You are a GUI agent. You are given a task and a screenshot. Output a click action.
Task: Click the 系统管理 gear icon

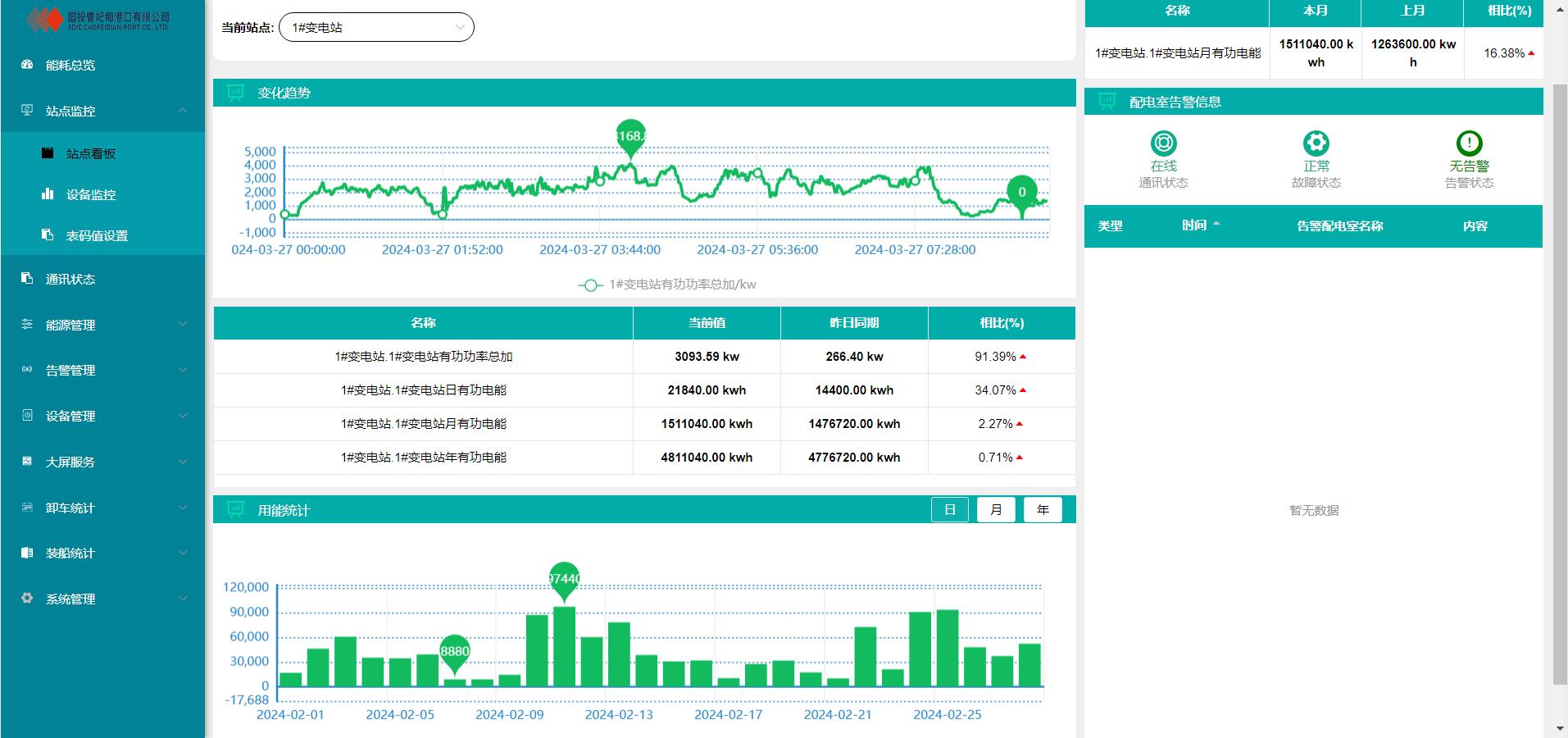click(27, 599)
